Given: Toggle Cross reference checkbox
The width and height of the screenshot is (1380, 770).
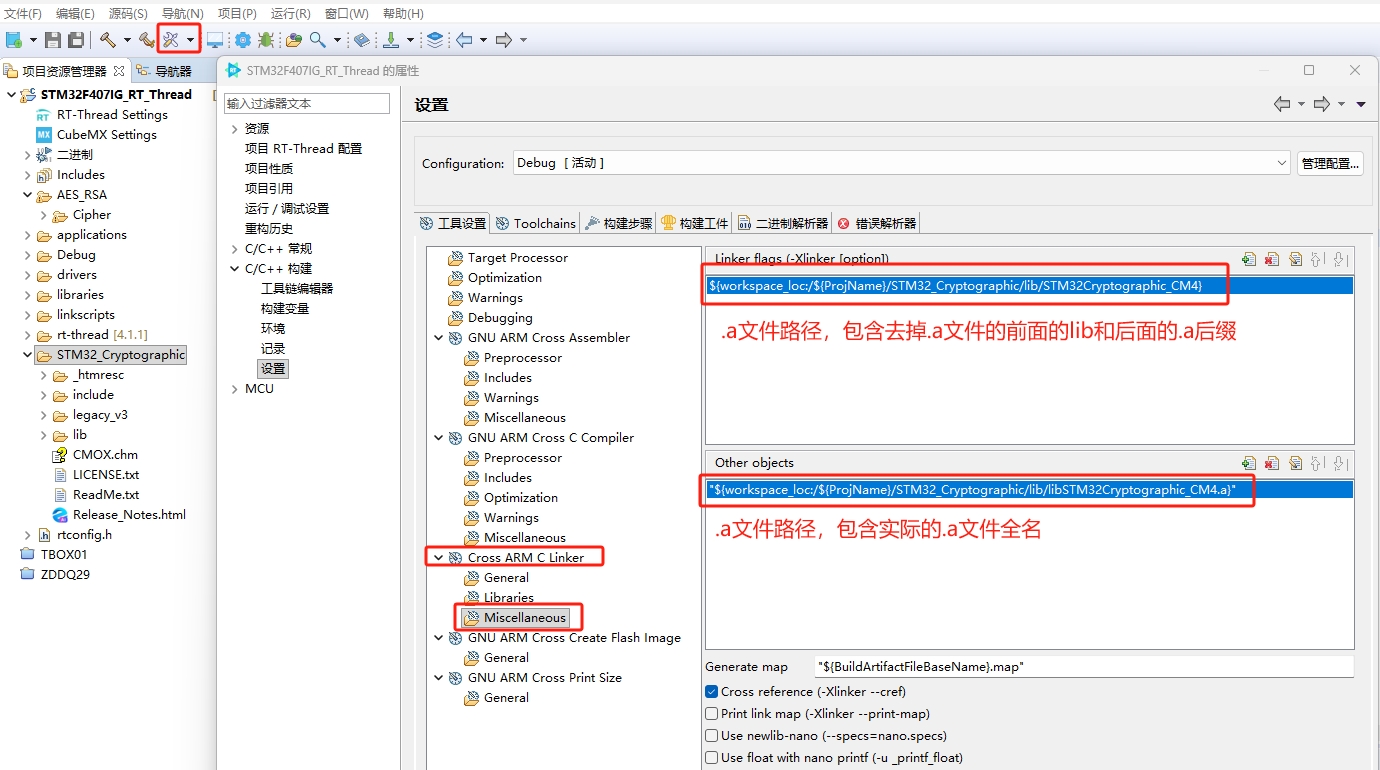Looking at the screenshot, I should point(712,691).
